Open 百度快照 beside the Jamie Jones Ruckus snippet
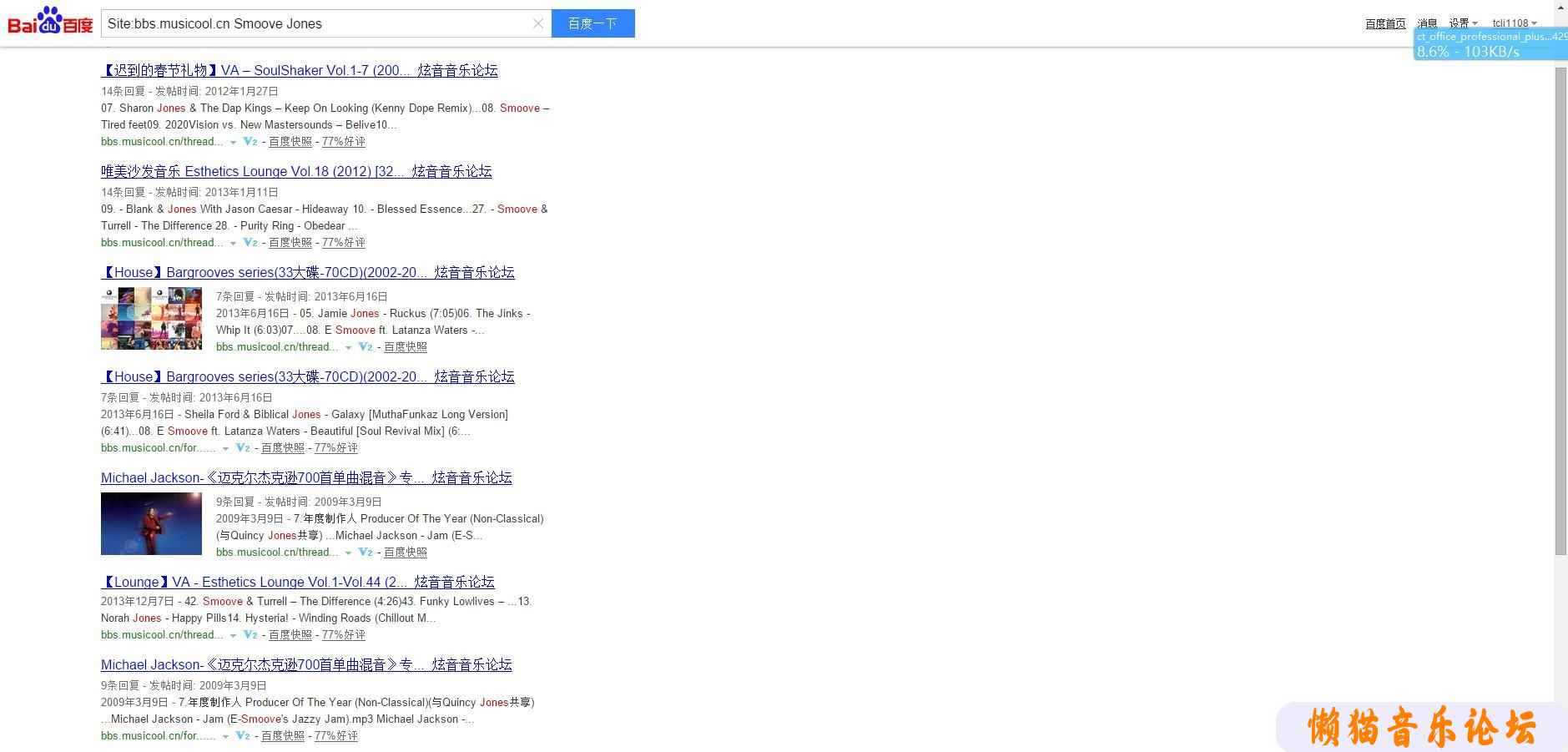 [x=406, y=347]
